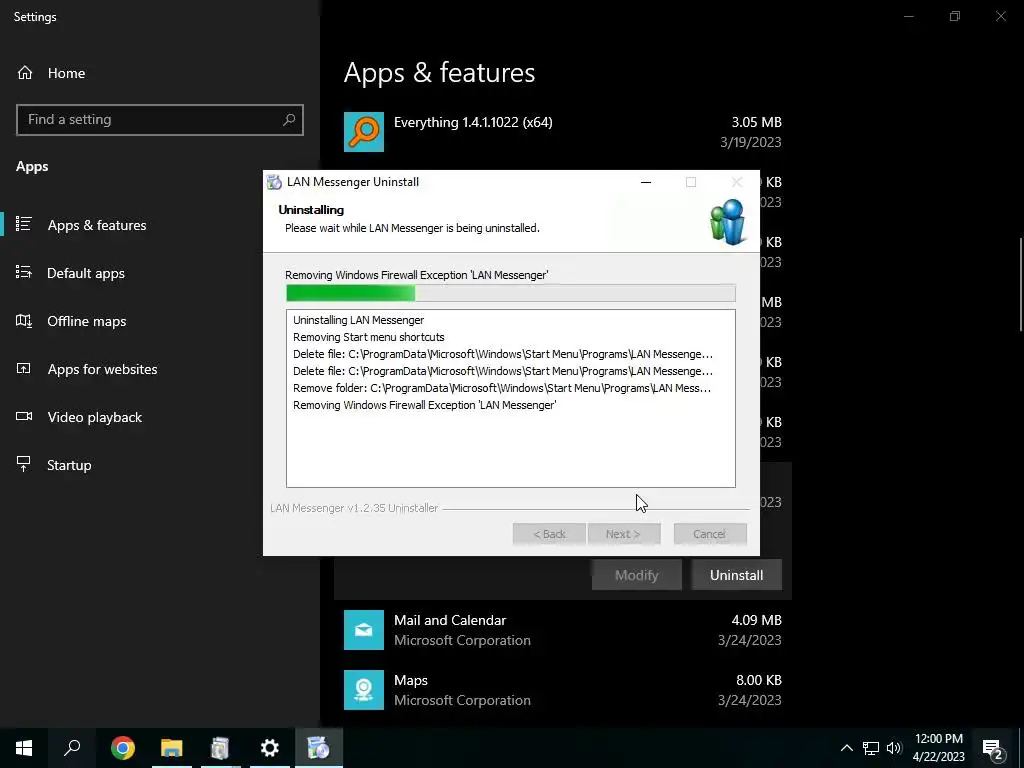Click the last log line about Firewall Exception
The image size is (1024, 768).
pos(424,405)
